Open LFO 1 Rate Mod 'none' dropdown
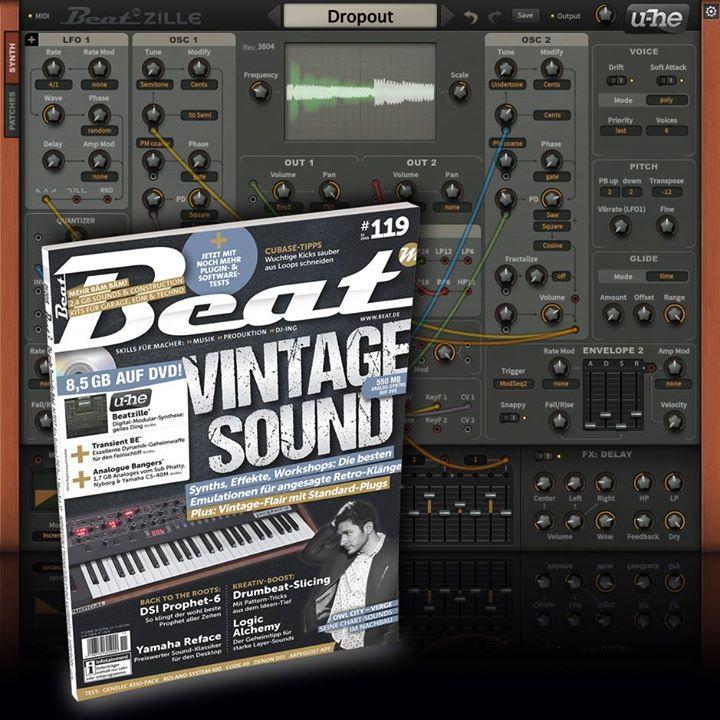The image size is (720, 720). tap(99, 84)
